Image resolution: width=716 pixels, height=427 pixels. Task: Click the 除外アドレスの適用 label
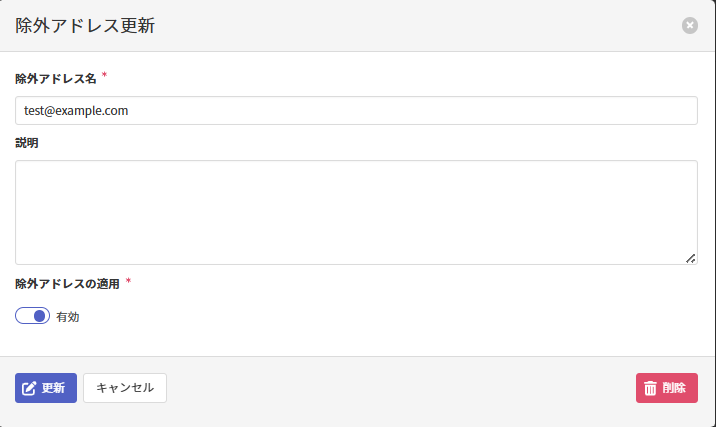[67, 284]
